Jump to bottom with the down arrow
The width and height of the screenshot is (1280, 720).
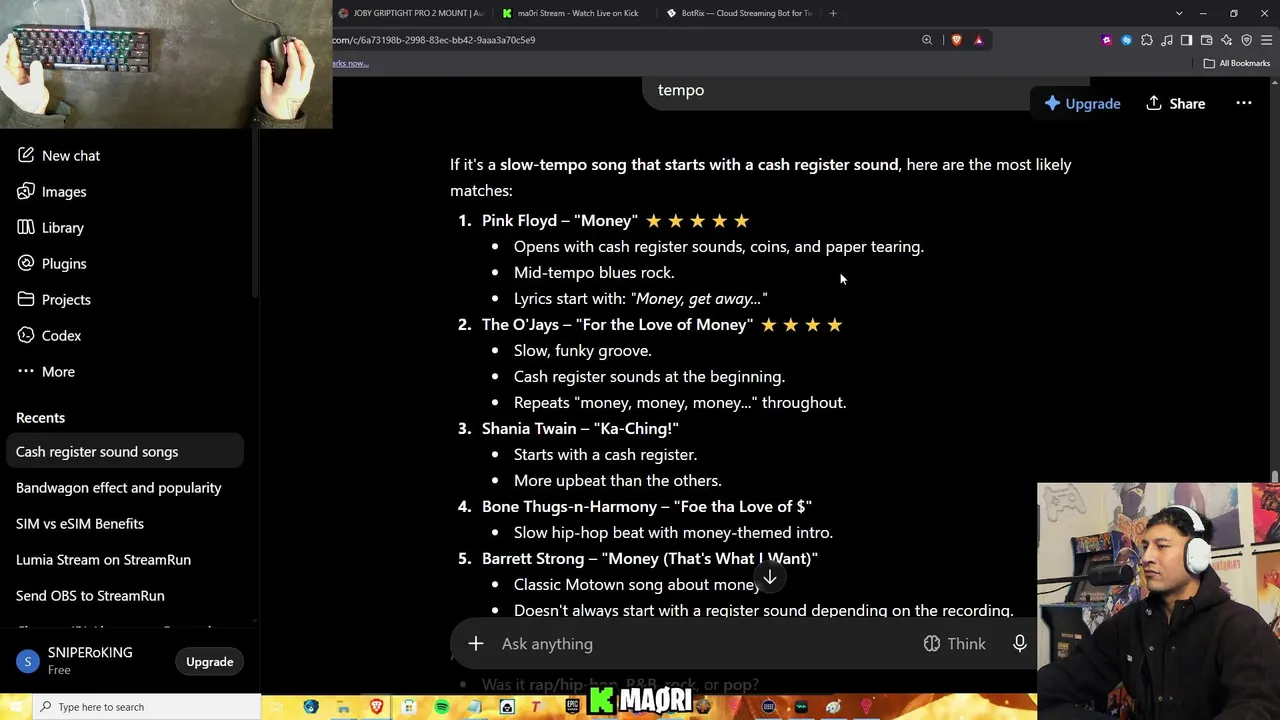tap(770, 578)
